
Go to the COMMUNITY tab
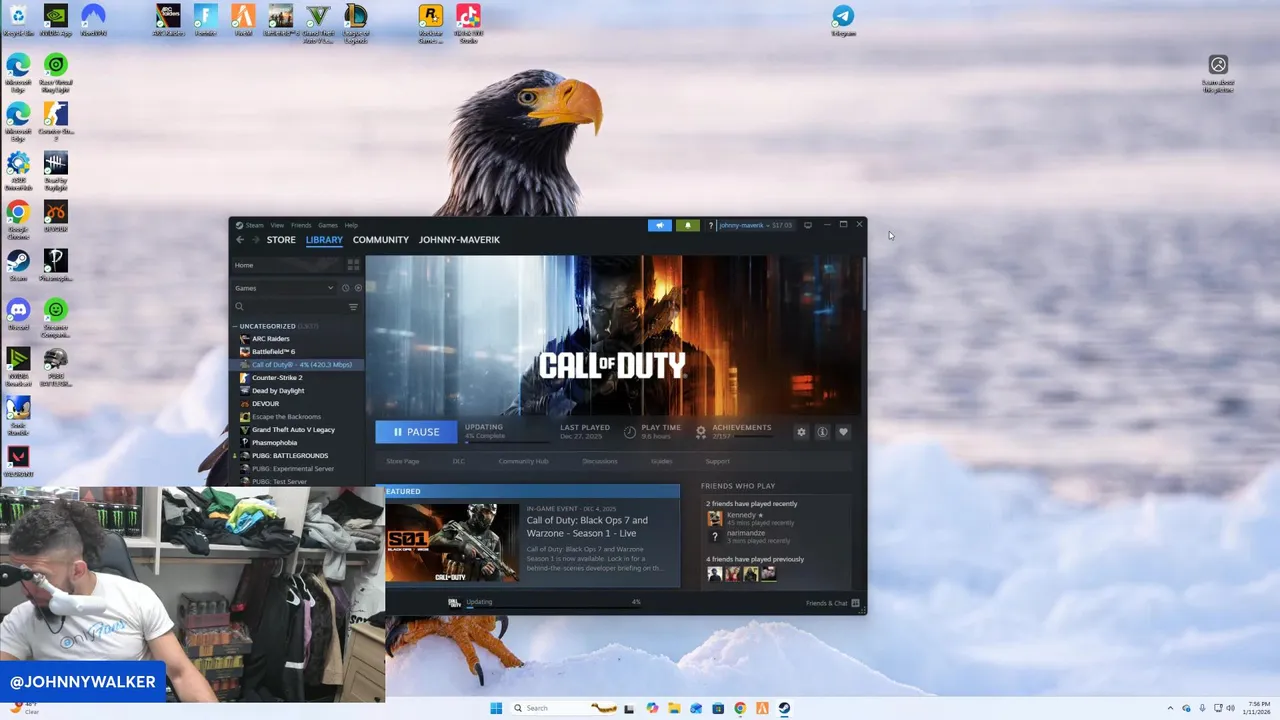(x=381, y=240)
